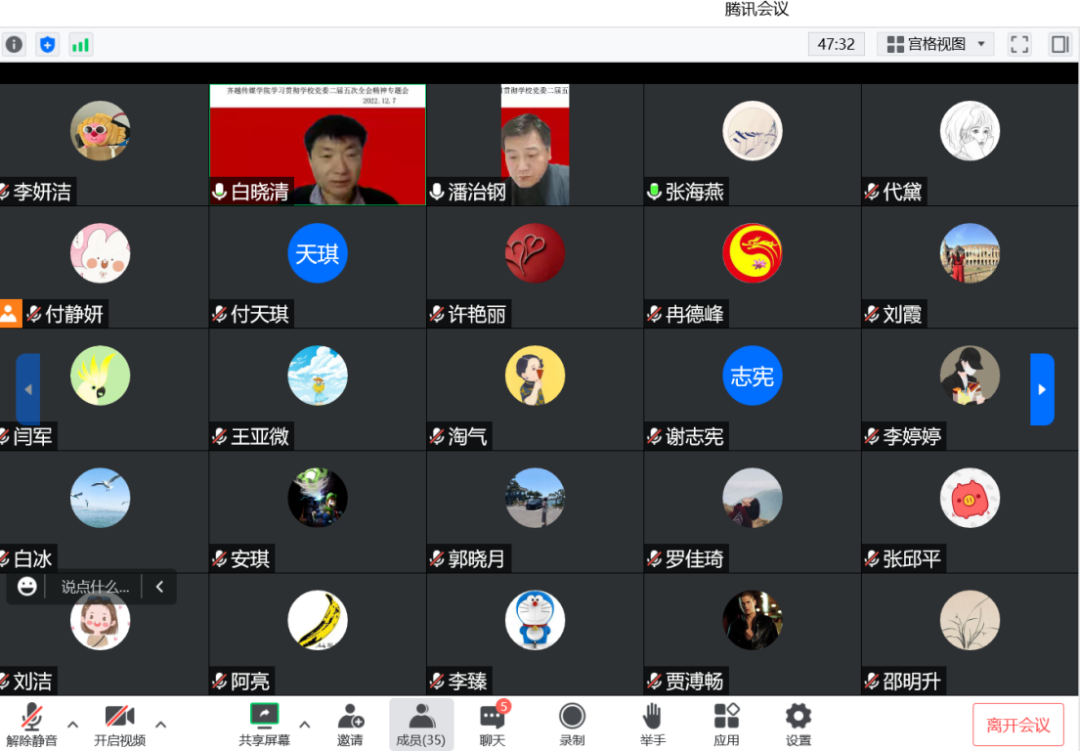The width and height of the screenshot is (1080, 751).
Task: Click 李婷婷's avatar
Action: [970, 376]
